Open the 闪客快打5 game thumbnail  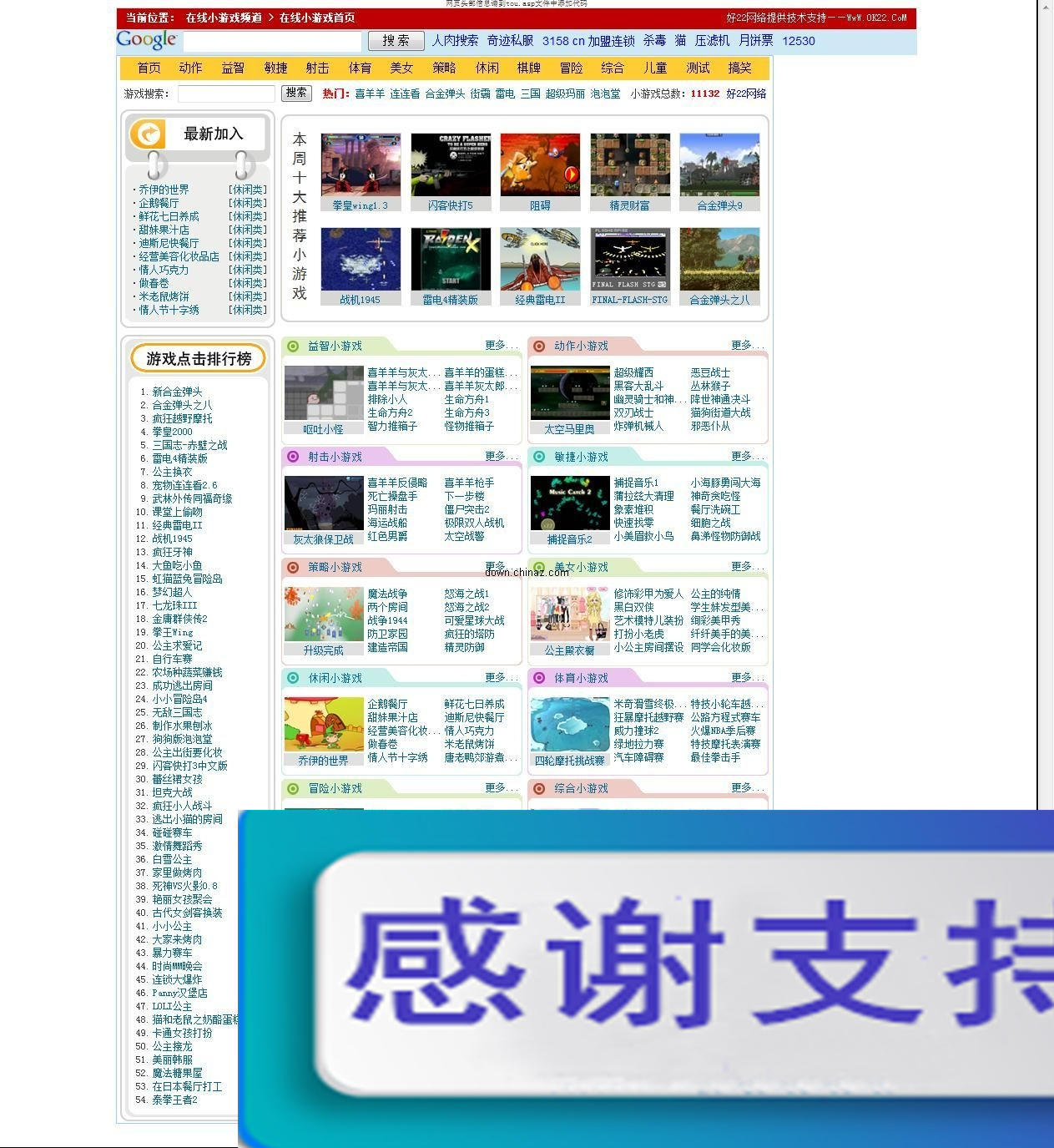point(451,164)
